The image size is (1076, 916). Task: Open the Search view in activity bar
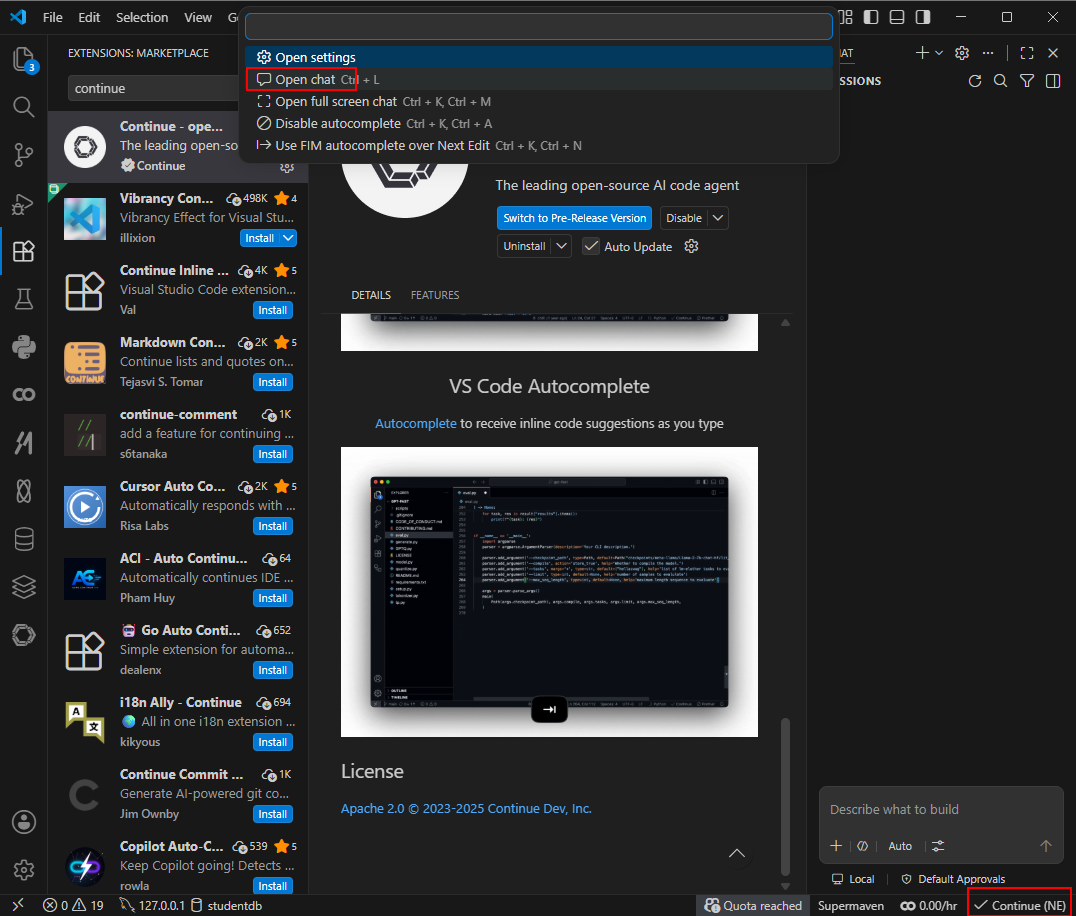point(23,106)
